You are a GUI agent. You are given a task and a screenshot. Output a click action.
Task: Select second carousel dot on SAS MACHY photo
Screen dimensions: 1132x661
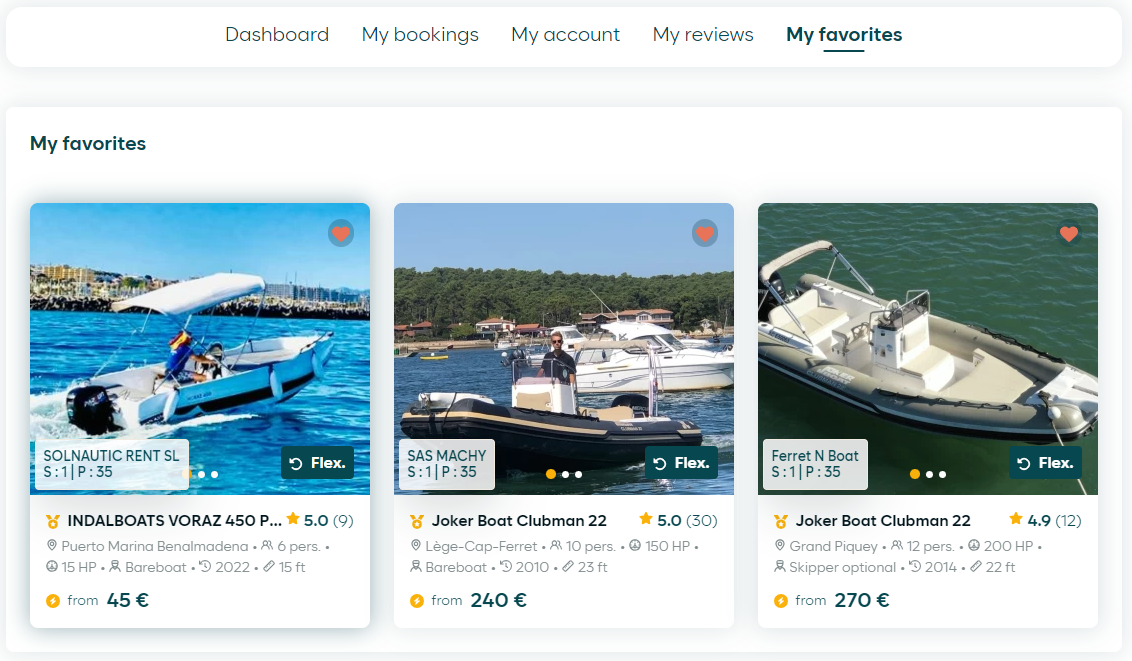coord(565,475)
